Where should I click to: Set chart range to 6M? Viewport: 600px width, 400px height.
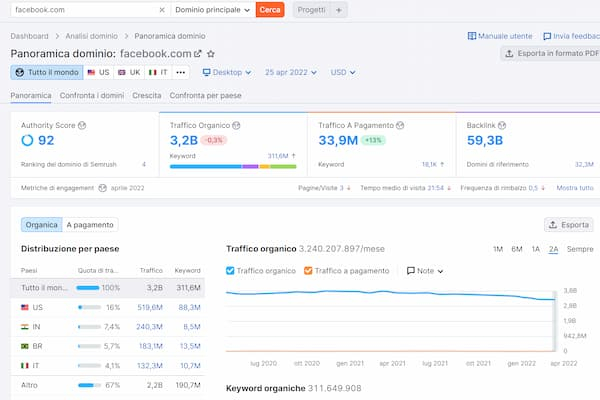(517, 249)
